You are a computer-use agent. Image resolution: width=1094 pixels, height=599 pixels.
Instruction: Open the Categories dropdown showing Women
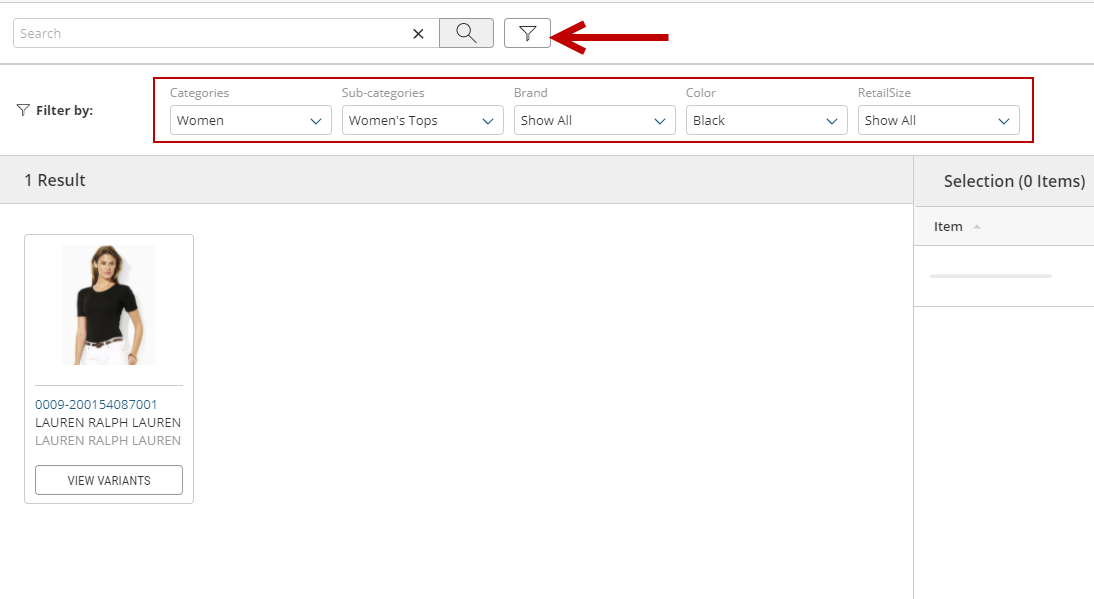[250, 120]
